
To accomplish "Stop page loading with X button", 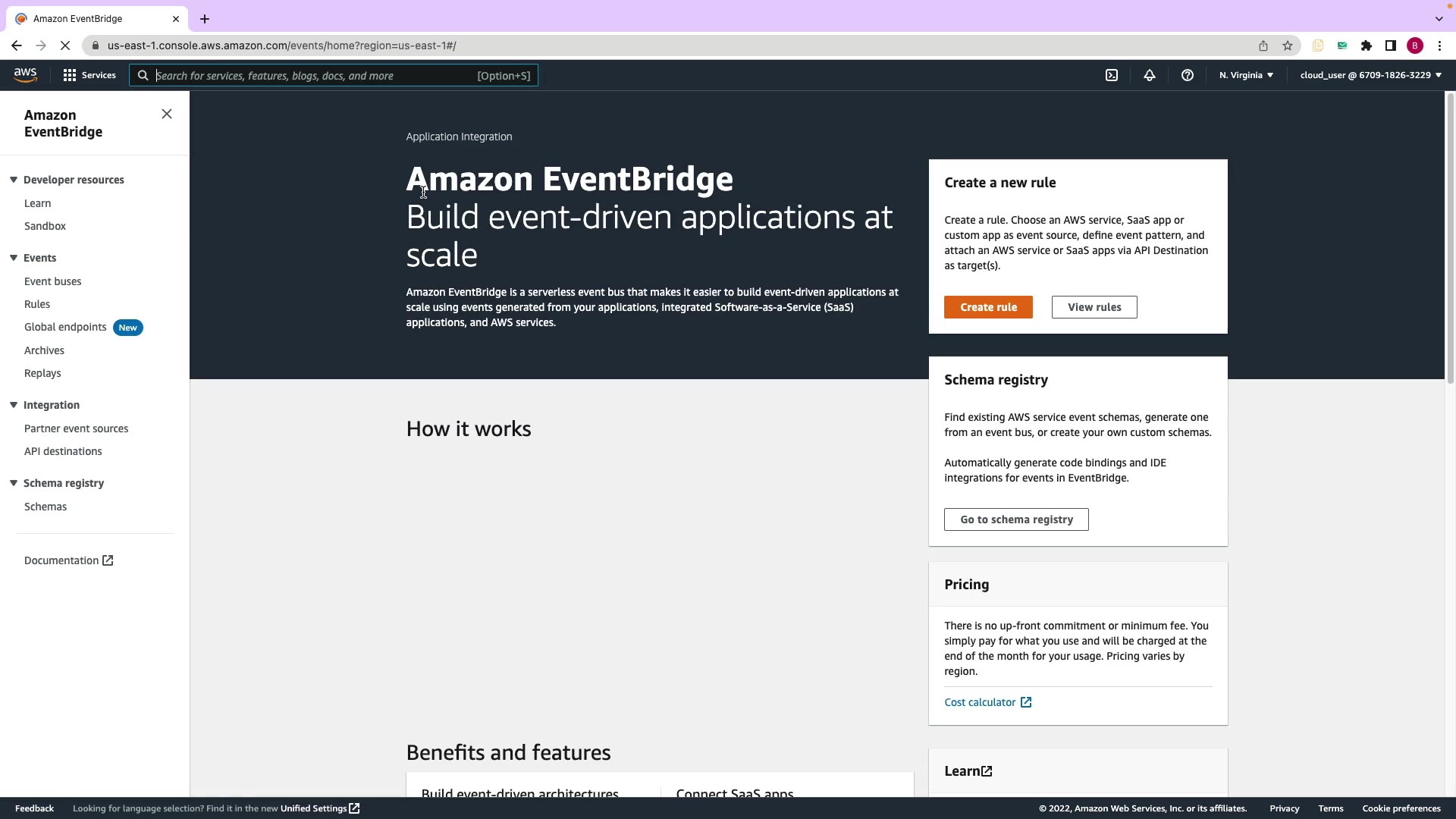I will tap(65, 45).
